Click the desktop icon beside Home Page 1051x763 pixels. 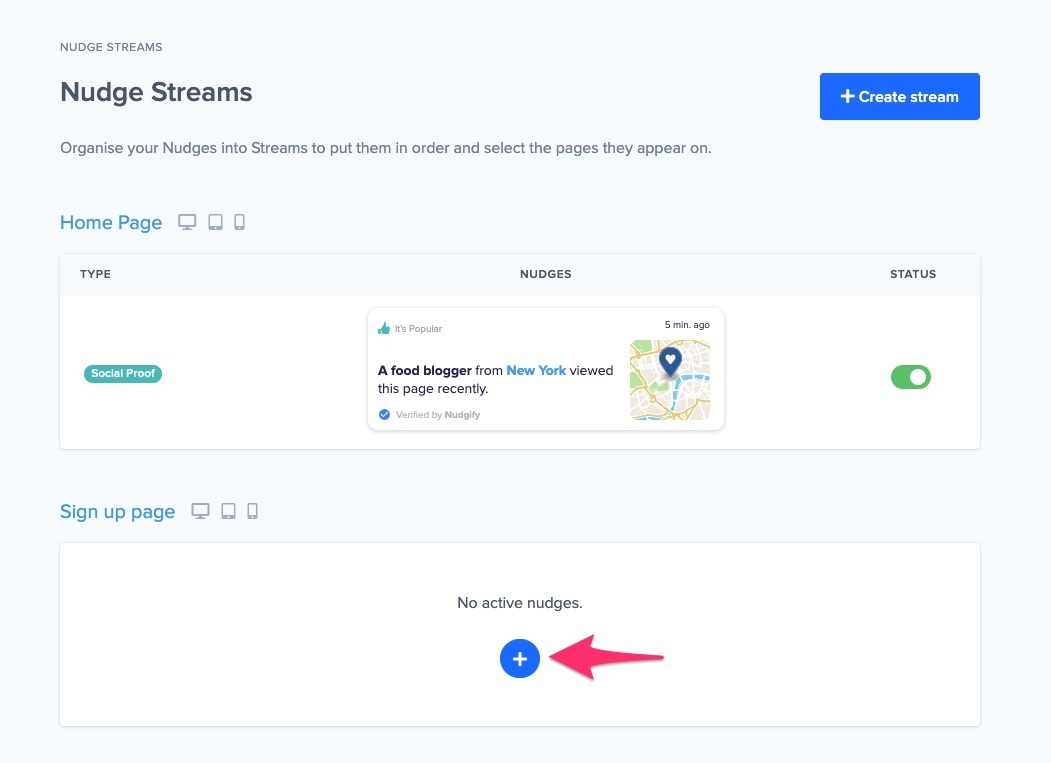click(187, 222)
